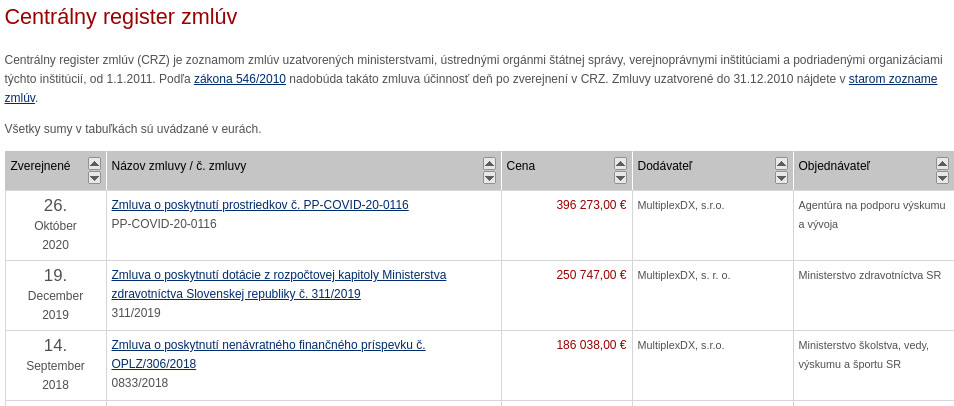Image resolution: width=954 pixels, height=406 pixels.
Task: Sort Cena column ascending arrow
Action: [620, 163]
